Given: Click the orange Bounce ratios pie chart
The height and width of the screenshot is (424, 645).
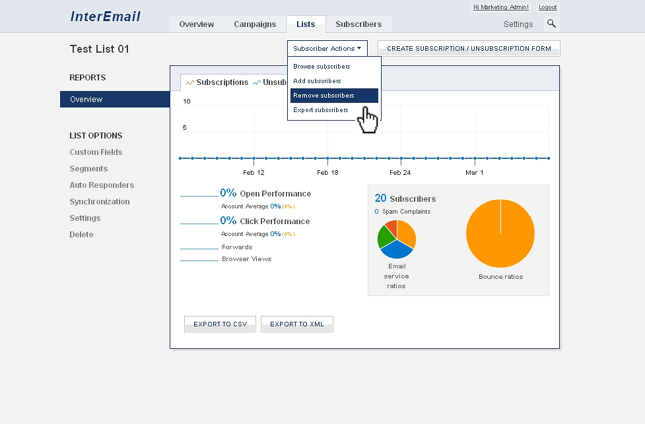Looking at the screenshot, I should point(500,233).
